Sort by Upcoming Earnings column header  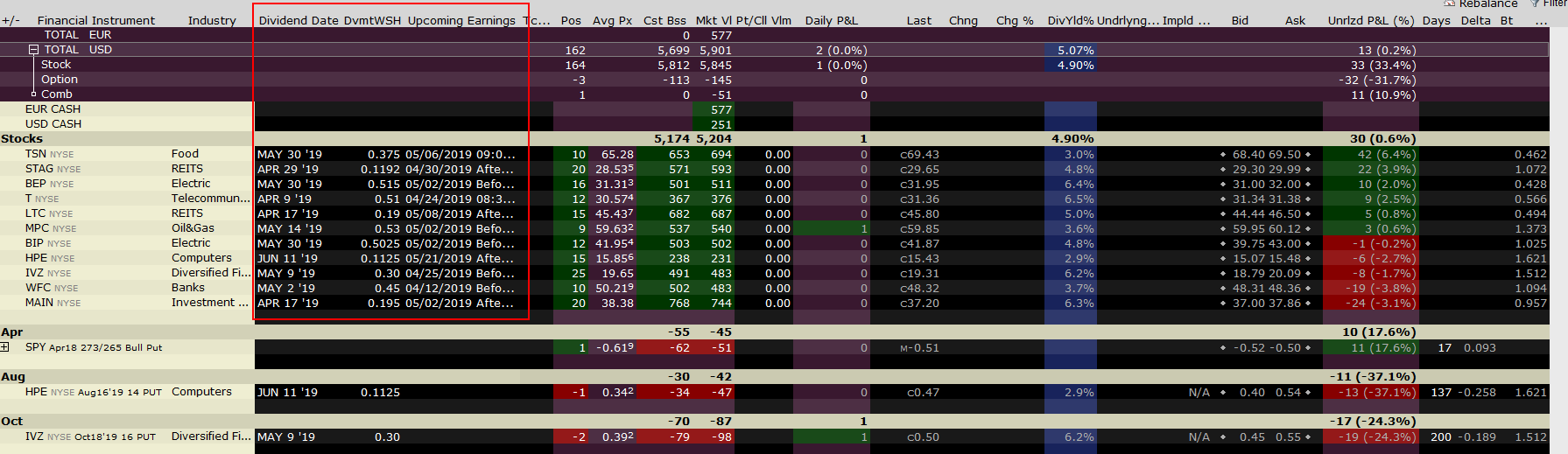point(461,20)
